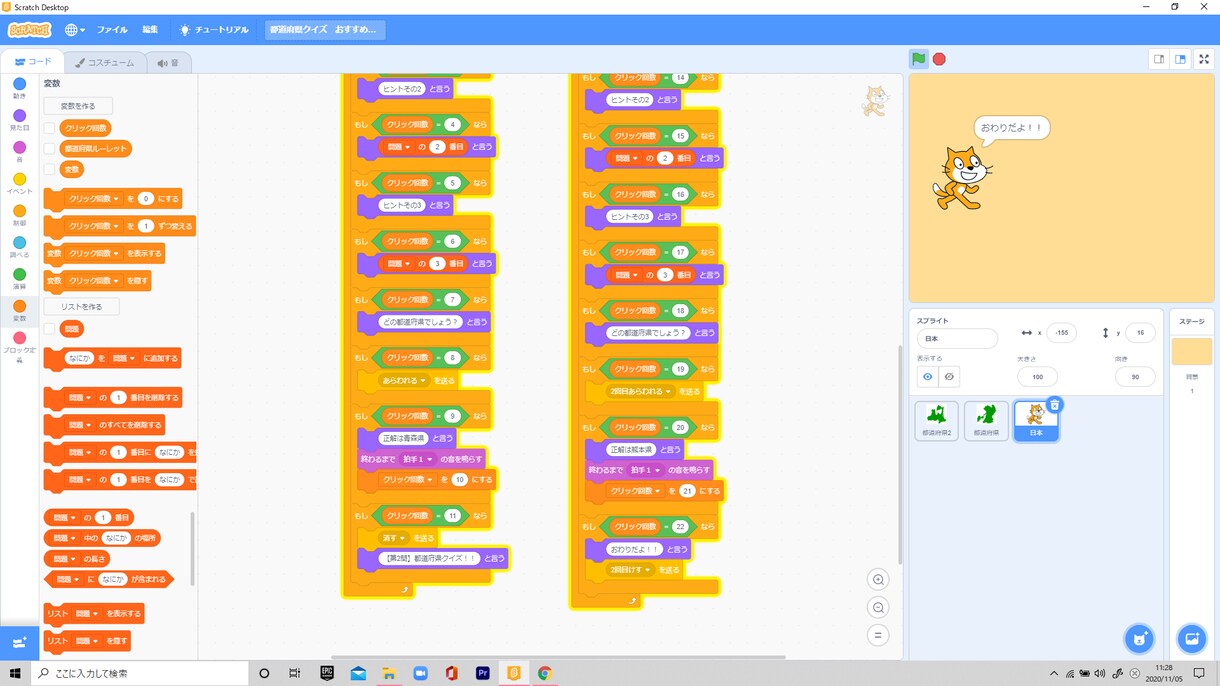Select the 演算 (Operators) block category
1220x686 pixels.
tap(19, 278)
